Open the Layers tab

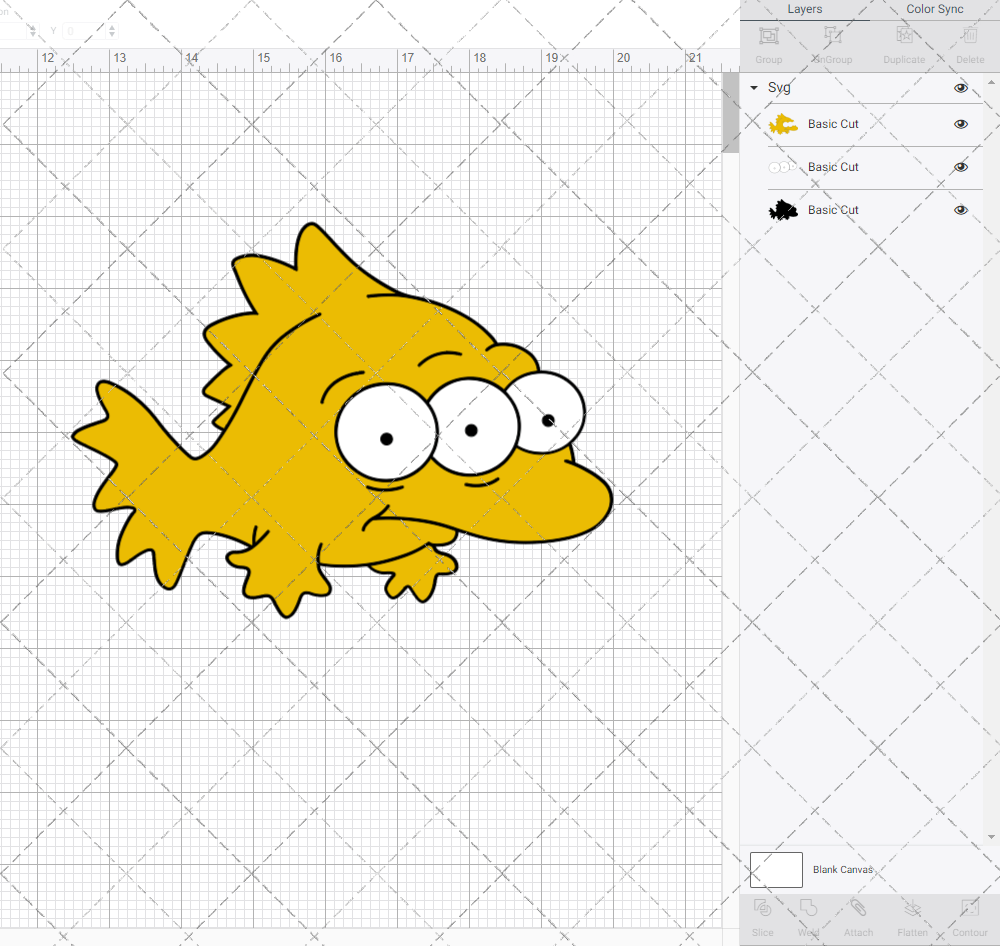click(804, 9)
